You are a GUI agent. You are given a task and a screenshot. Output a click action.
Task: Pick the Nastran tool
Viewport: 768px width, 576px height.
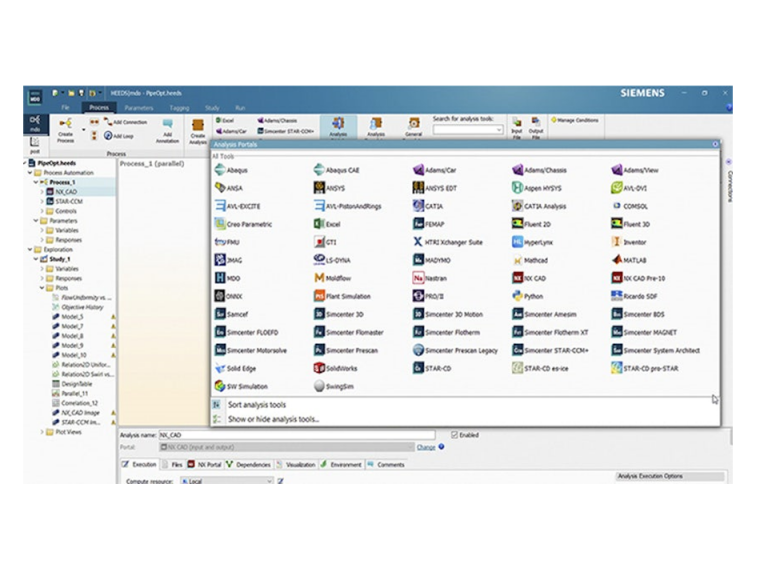(x=430, y=278)
